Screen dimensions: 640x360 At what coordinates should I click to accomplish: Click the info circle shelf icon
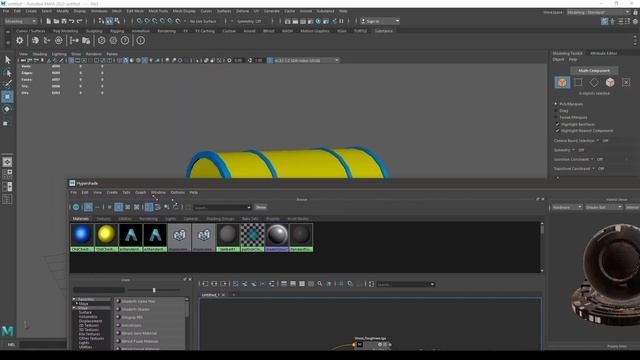[140, 40]
